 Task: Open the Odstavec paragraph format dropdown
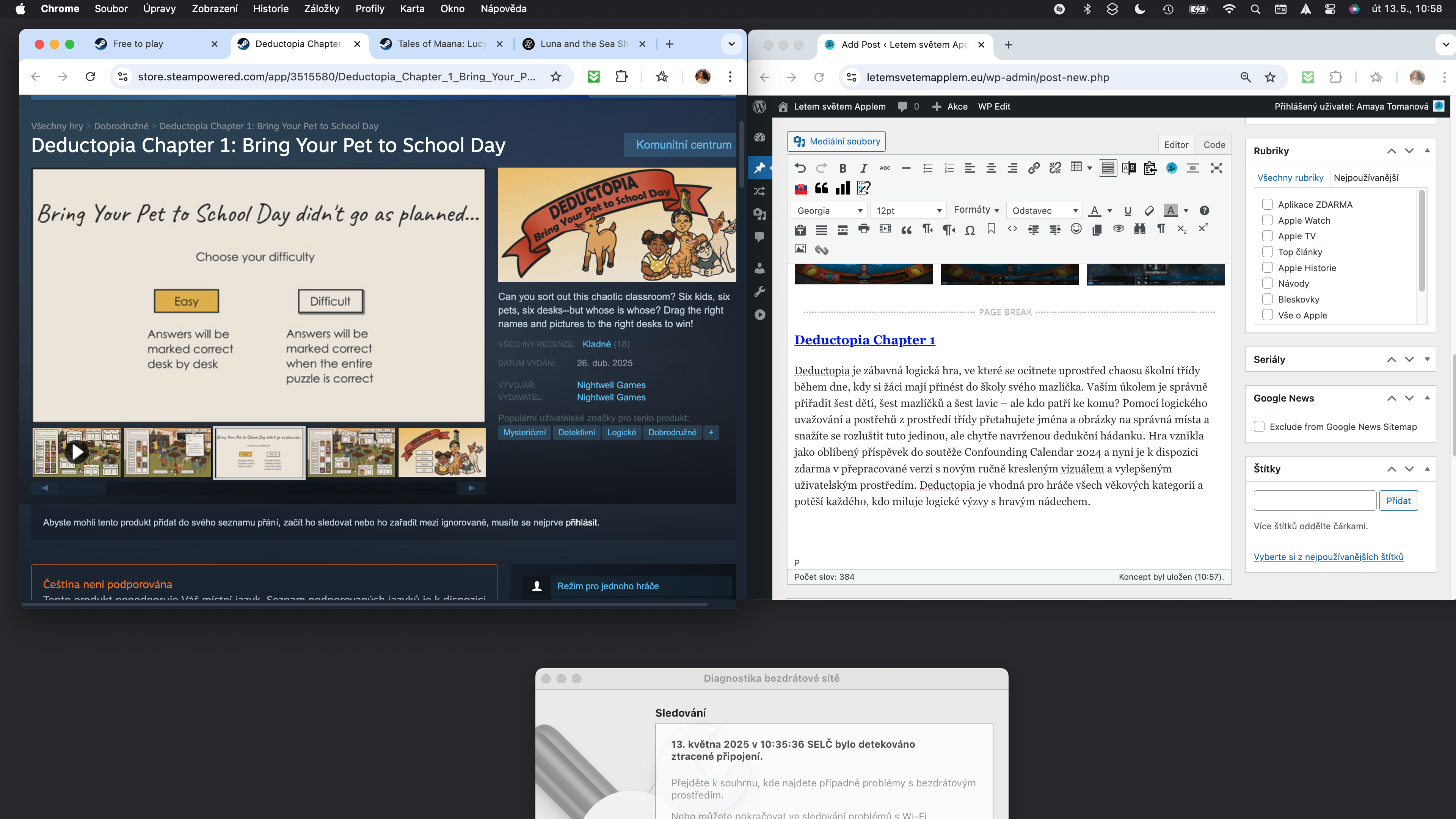click(1045, 211)
